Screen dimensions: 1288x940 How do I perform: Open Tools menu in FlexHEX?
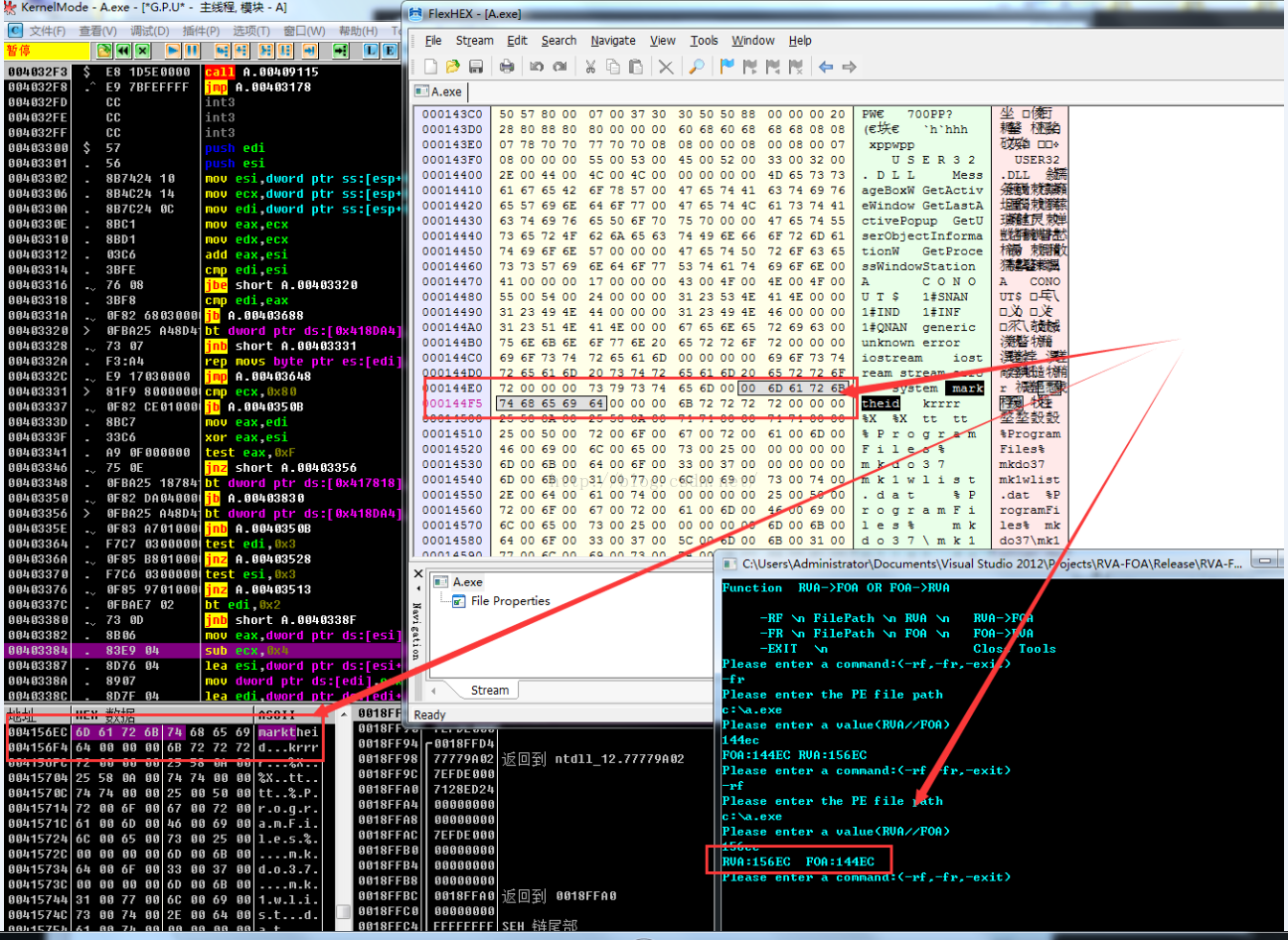tap(704, 41)
